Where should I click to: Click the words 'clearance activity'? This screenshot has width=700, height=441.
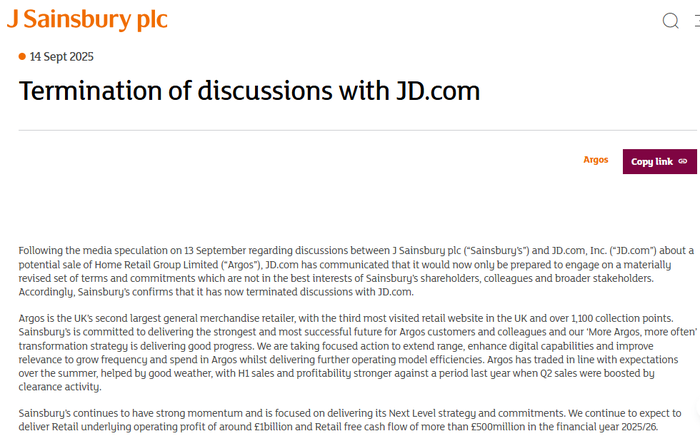click(x=59, y=387)
